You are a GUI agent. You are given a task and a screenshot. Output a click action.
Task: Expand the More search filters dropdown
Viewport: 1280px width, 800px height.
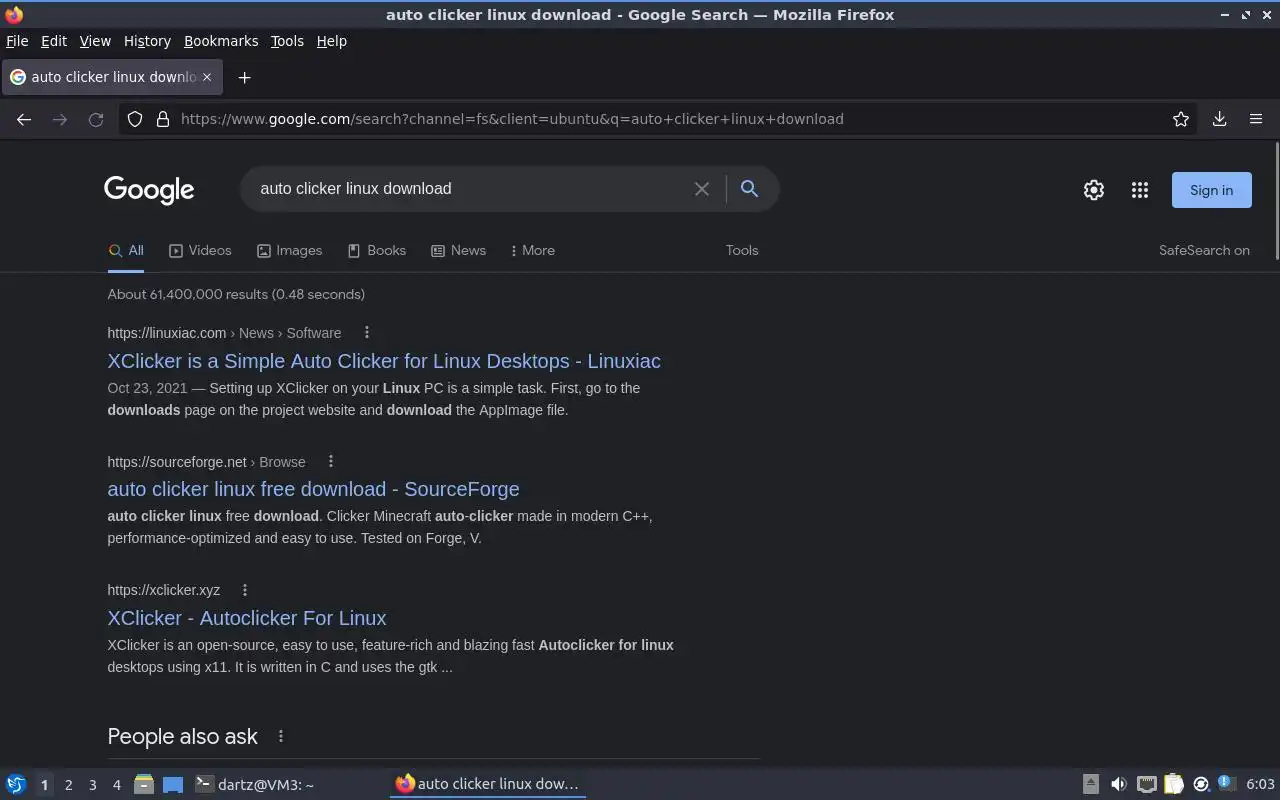[x=533, y=250]
